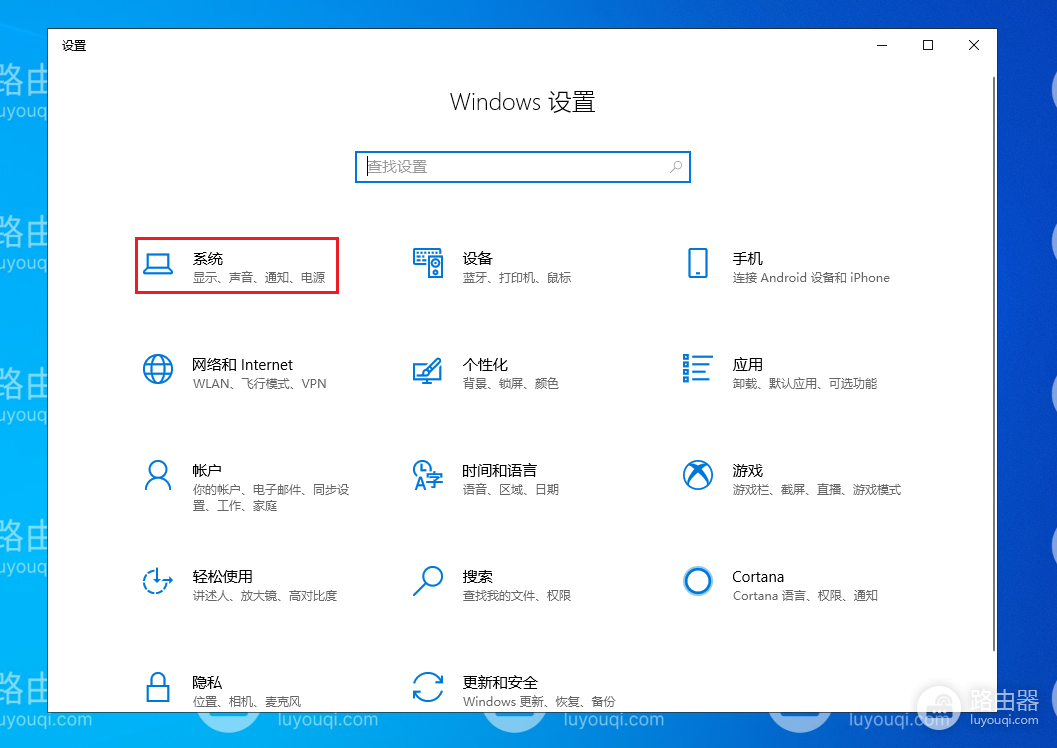Click the 网络和 Internet globe icon

(158, 369)
